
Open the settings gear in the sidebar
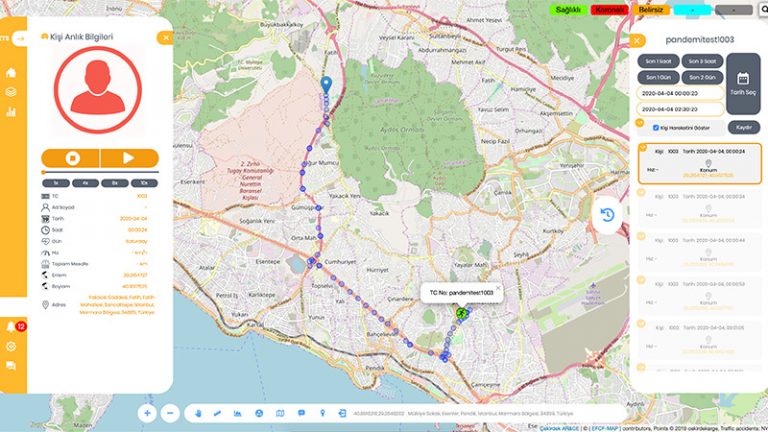11,346
